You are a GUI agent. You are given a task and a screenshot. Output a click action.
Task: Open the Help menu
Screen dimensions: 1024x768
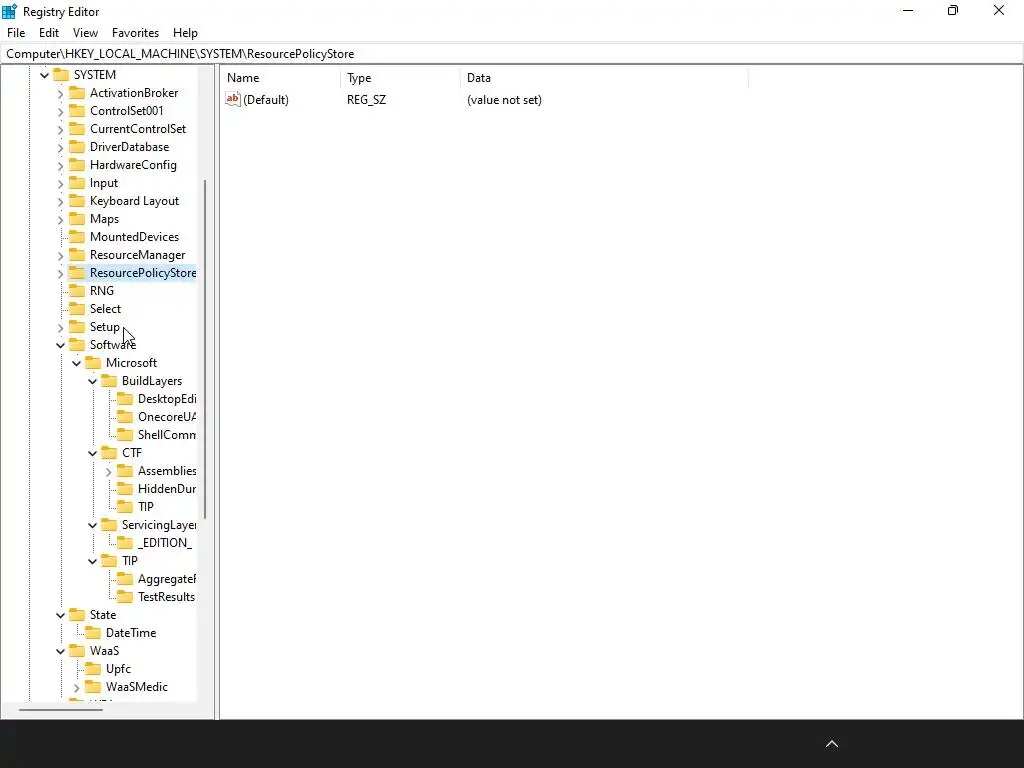point(185,33)
